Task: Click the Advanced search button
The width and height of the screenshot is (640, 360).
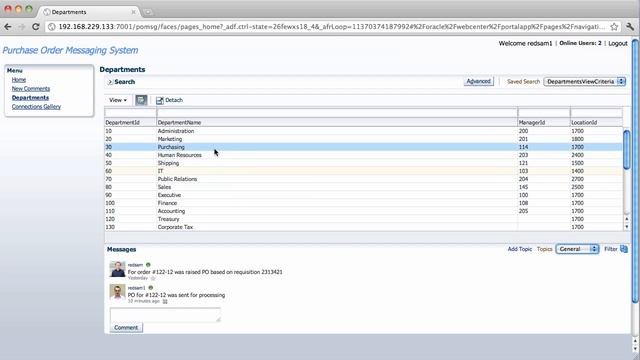Action: coord(478,81)
